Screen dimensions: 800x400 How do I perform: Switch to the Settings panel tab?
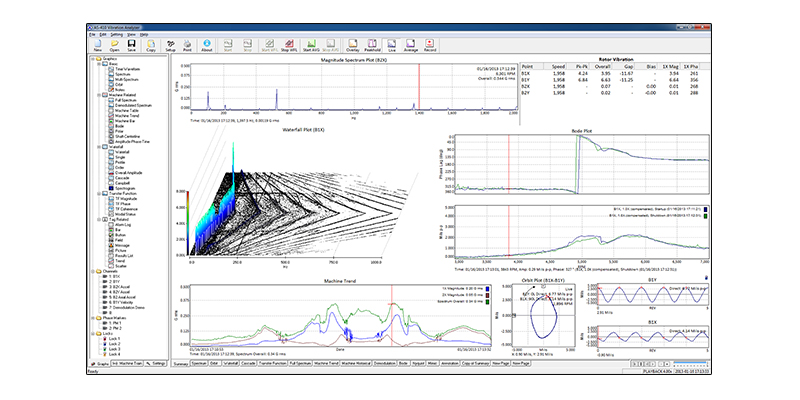click(x=156, y=363)
